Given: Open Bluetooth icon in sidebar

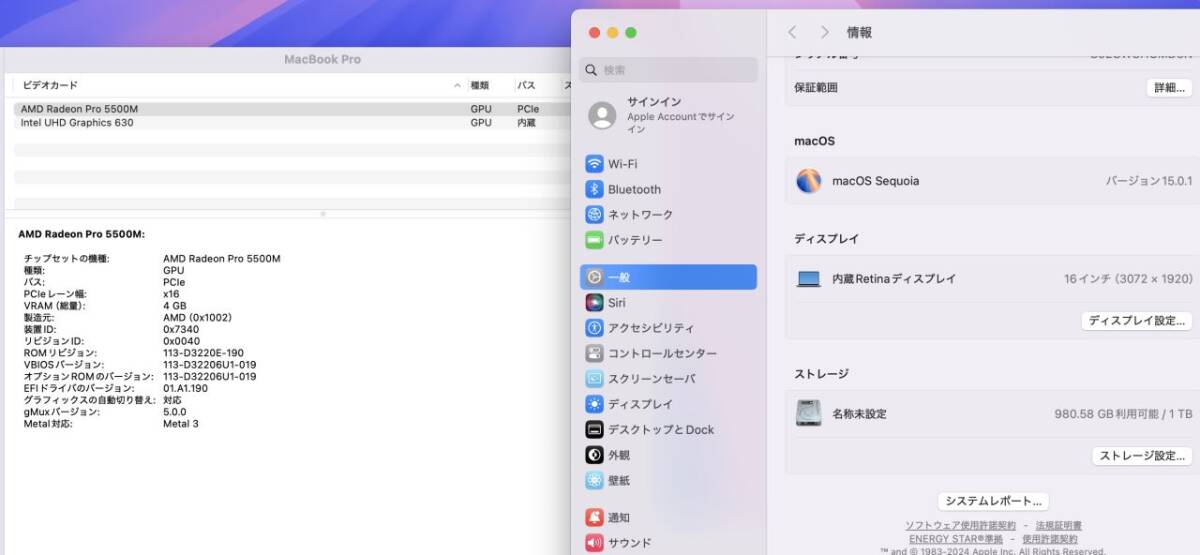Looking at the screenshot, I should coord(594,189).
